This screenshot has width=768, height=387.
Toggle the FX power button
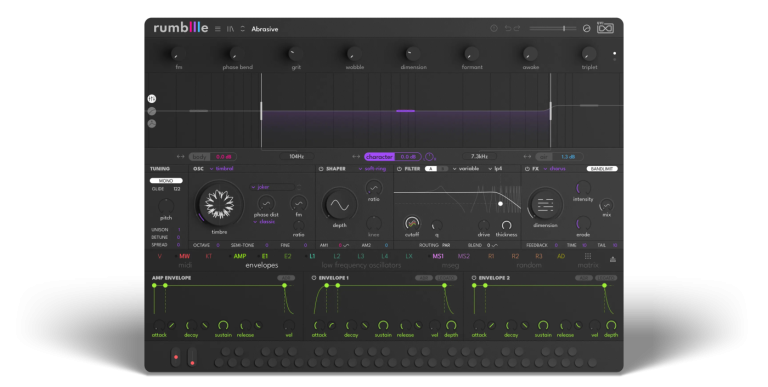[x=528, y=169]
